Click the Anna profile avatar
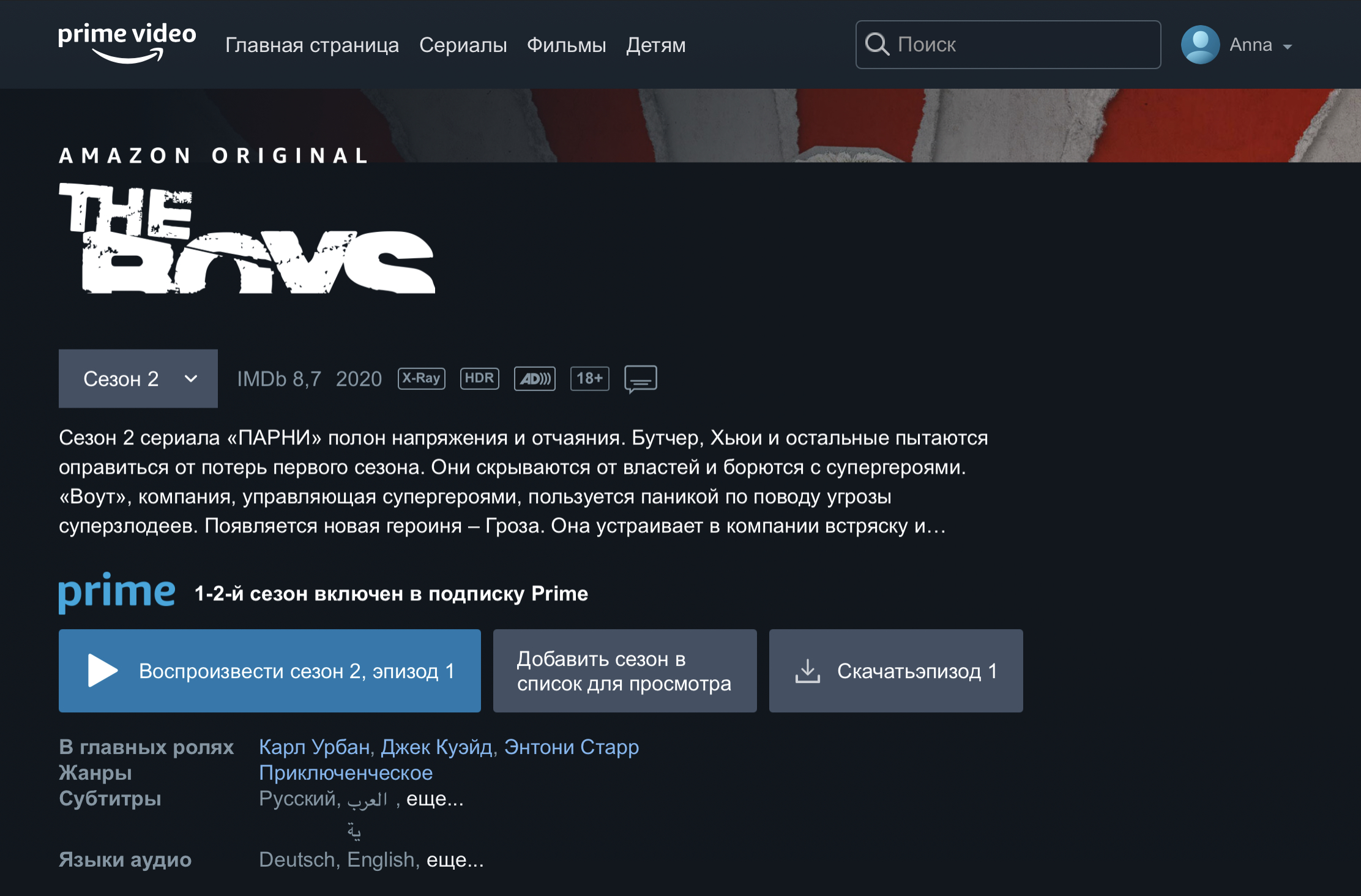Image resolution: width=1361 pixels, height=896 pixels. (1199, 45)
